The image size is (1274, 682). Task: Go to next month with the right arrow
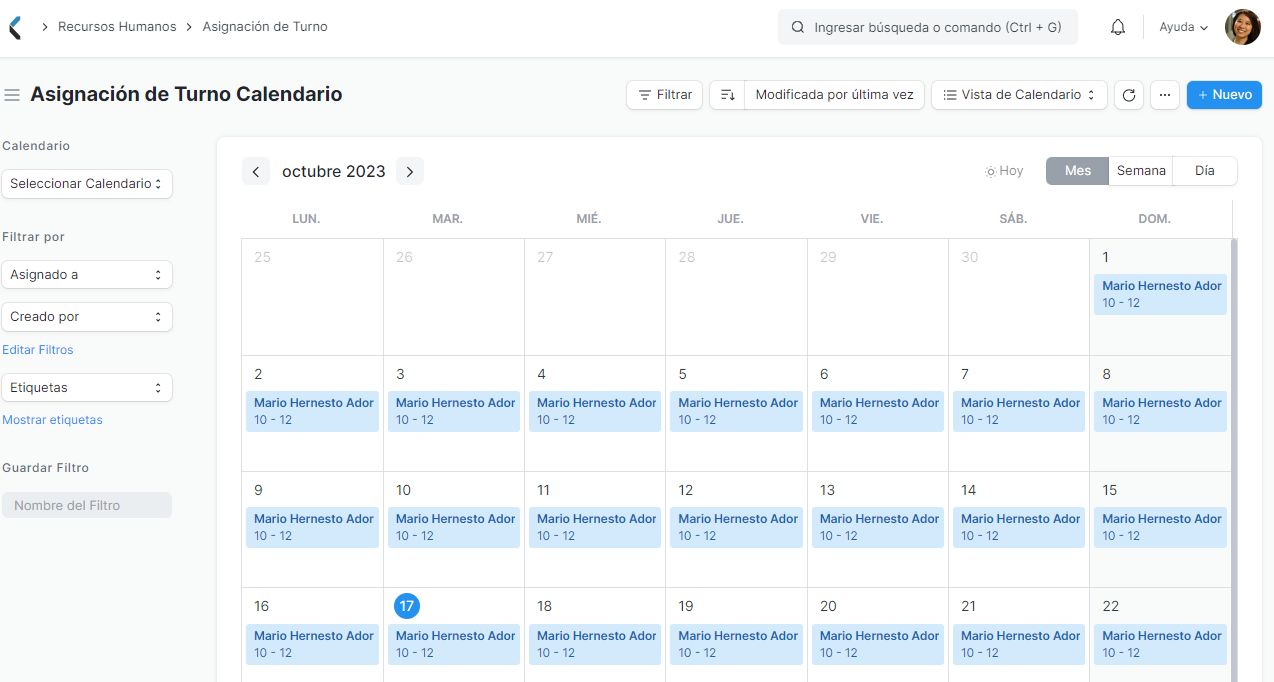(x=409, y=171)
